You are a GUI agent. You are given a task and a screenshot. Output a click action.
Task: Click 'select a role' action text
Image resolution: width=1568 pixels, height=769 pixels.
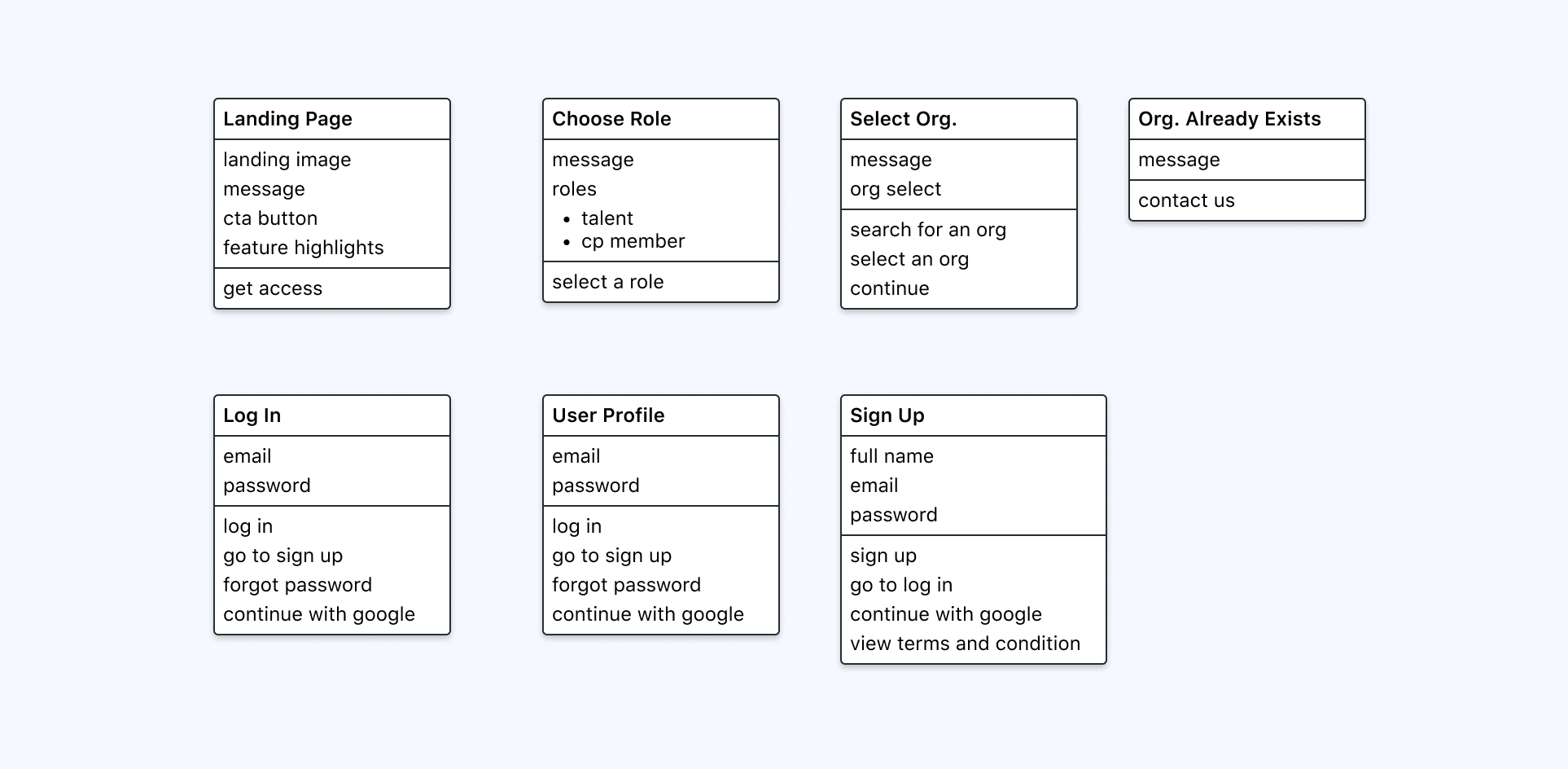tap(607, 282)
